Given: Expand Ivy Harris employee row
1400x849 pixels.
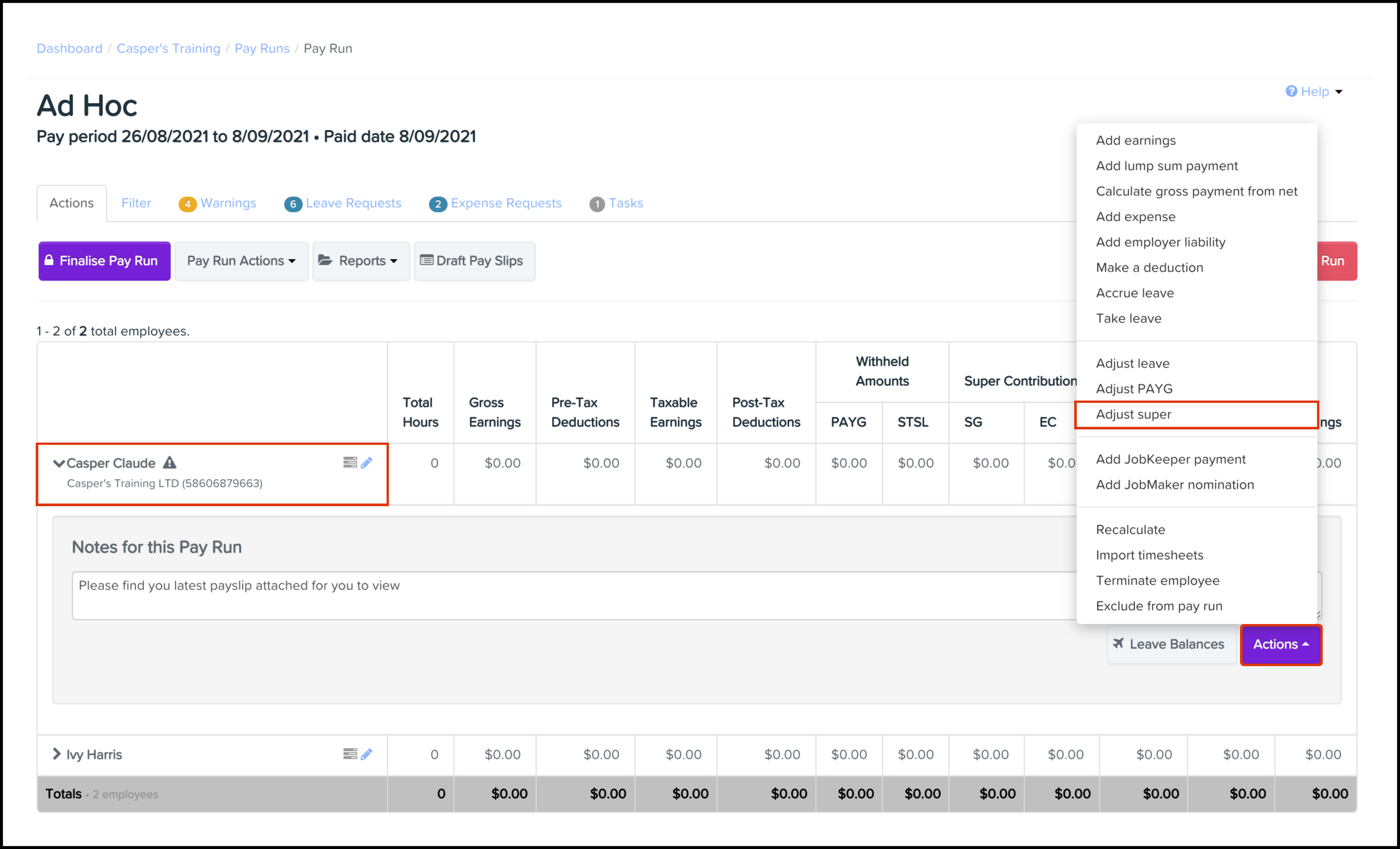Looking at the screenshot, I should [56, 754].
